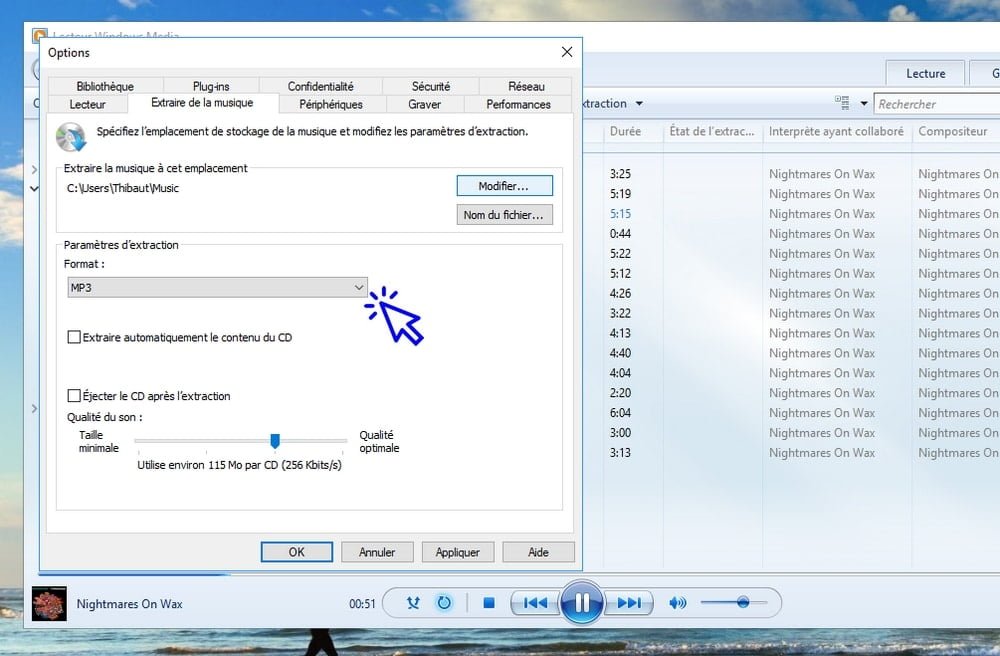Open the view options dropdown arrow
Screen dimensions: 1000x656
coord(864,103)
